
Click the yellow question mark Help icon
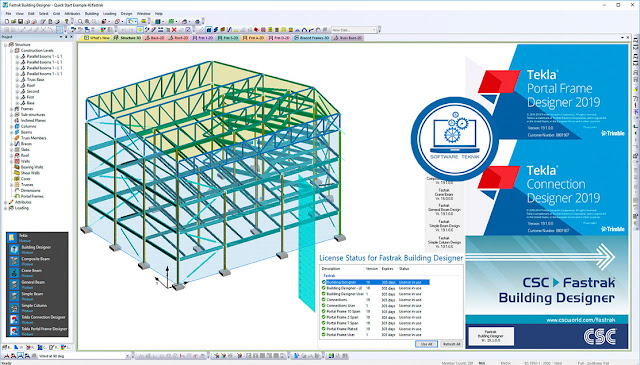[x=67, y=21]
